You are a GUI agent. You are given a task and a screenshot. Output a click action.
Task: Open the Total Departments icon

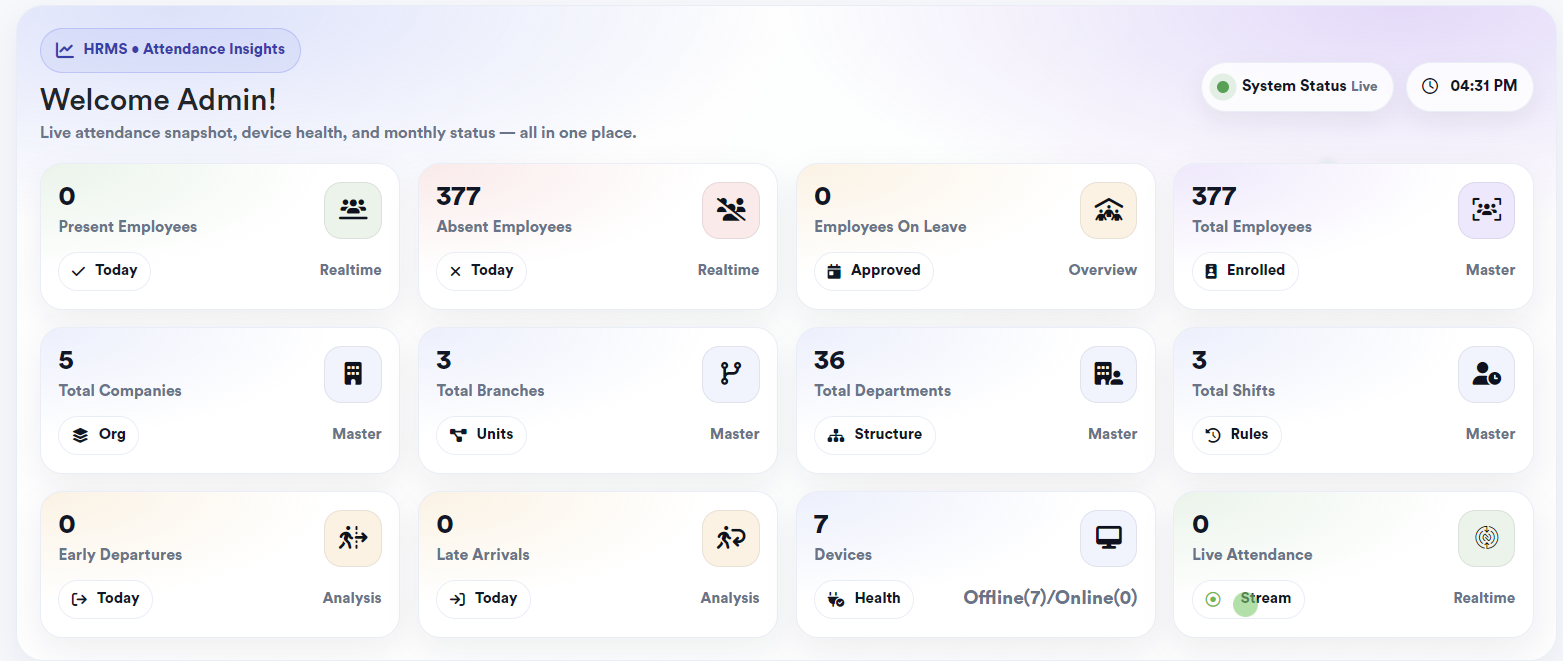tap(1108, 374)
